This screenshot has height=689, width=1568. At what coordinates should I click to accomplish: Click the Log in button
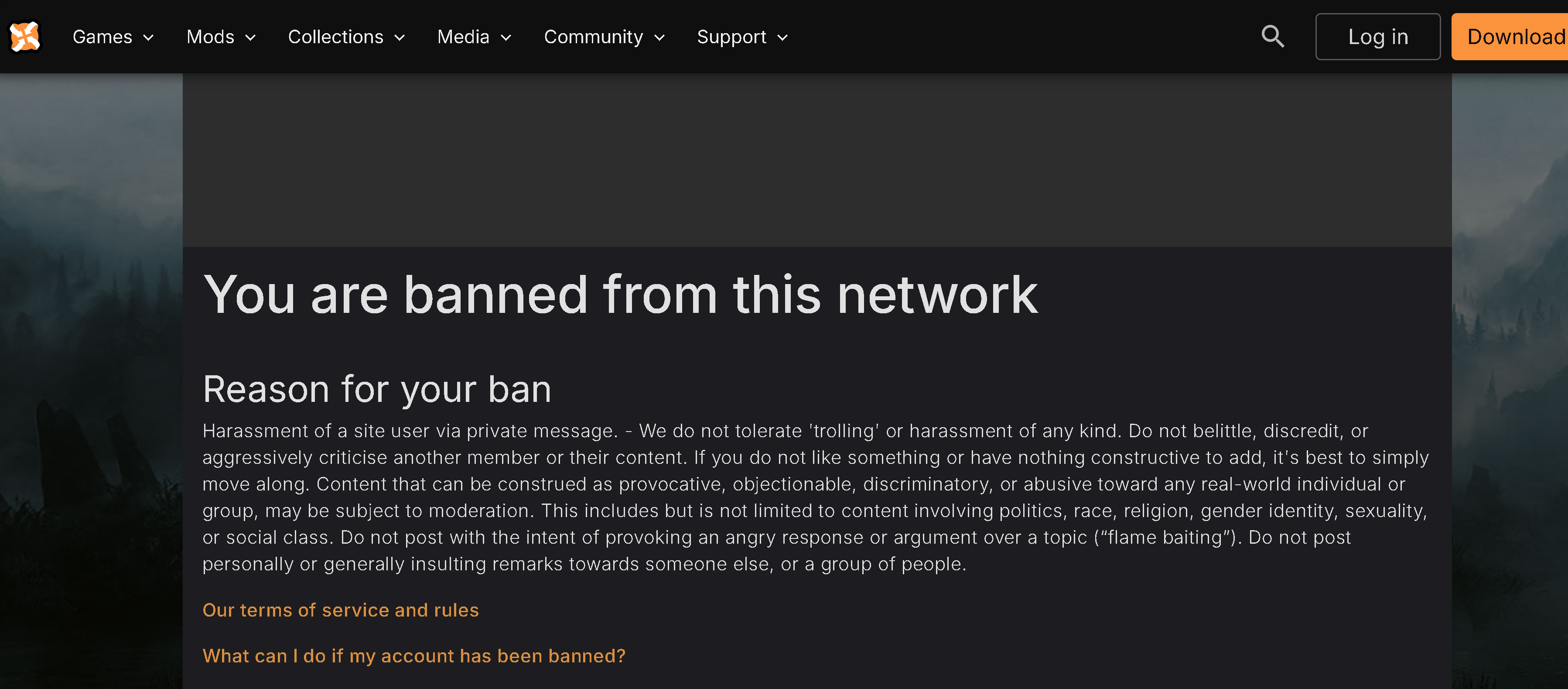click(x=1377, y=37)
